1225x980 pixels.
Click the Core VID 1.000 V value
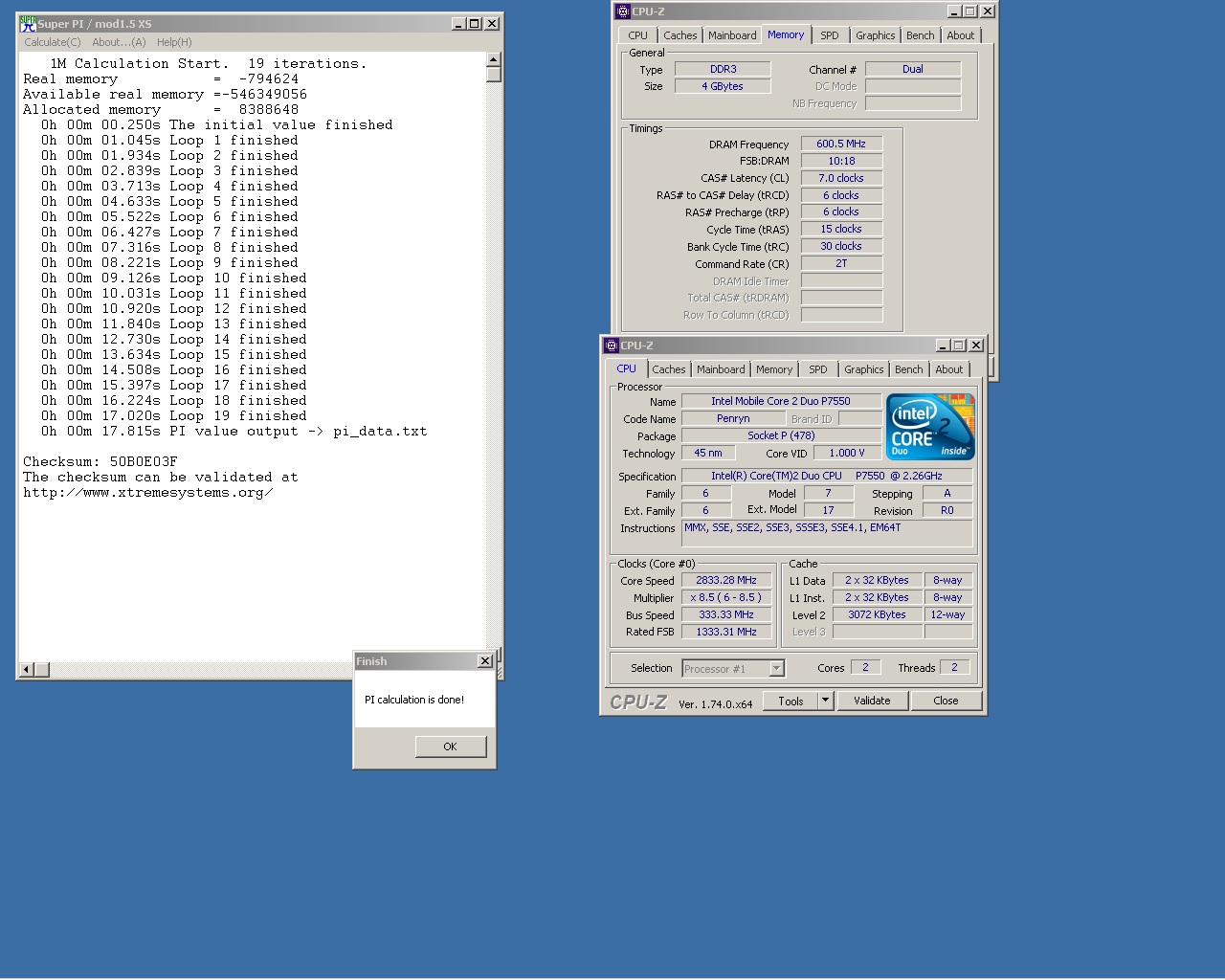847,453
